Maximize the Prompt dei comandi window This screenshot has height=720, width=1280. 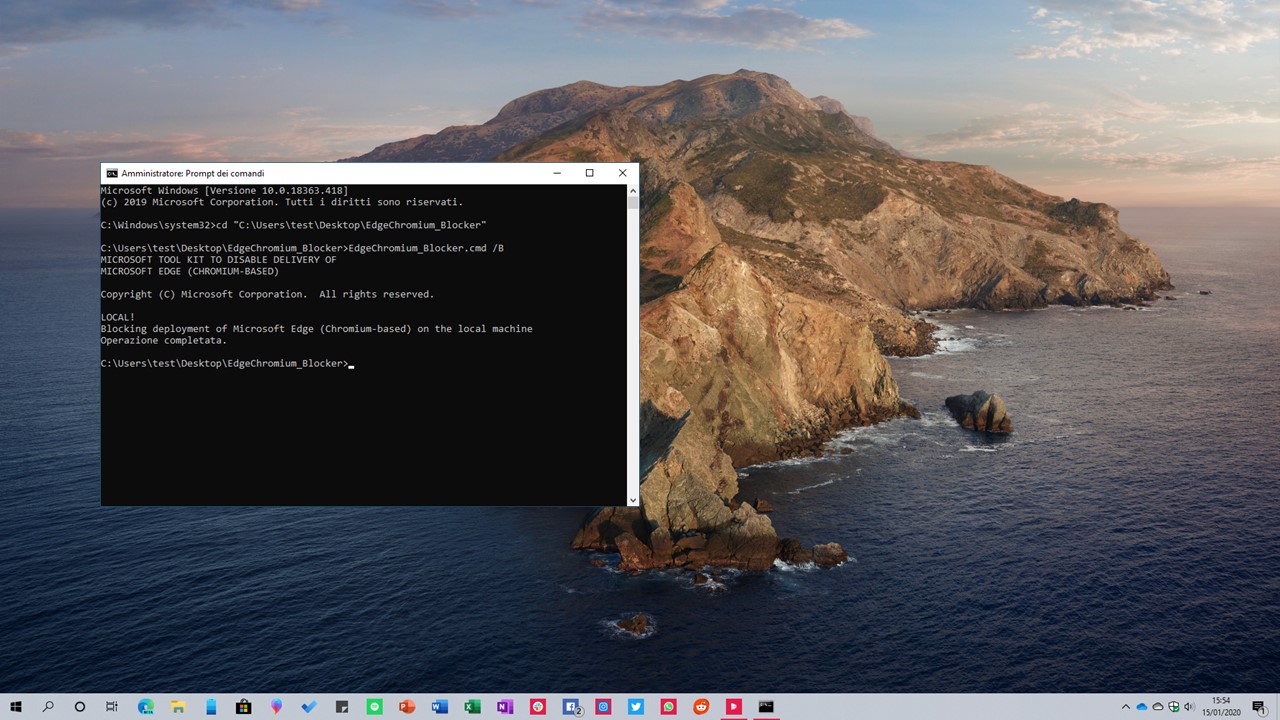[x=589, y=173]
